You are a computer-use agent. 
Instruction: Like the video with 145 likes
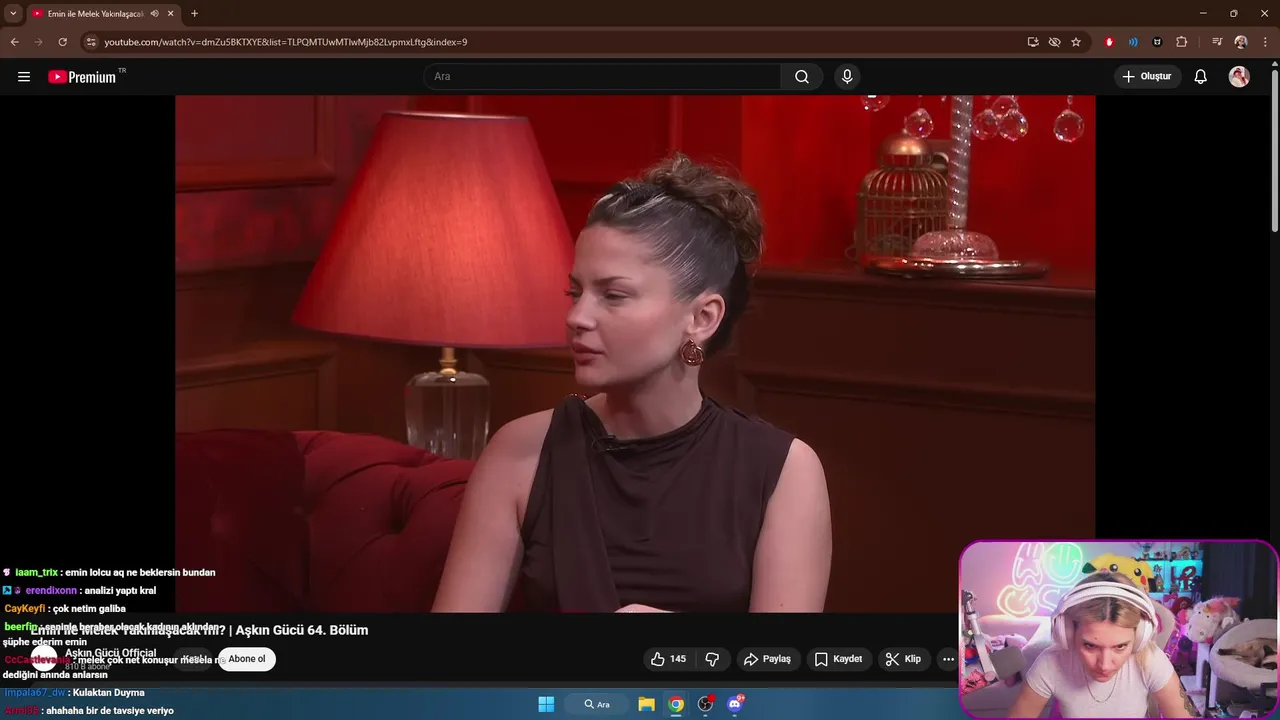coord(669,659)
